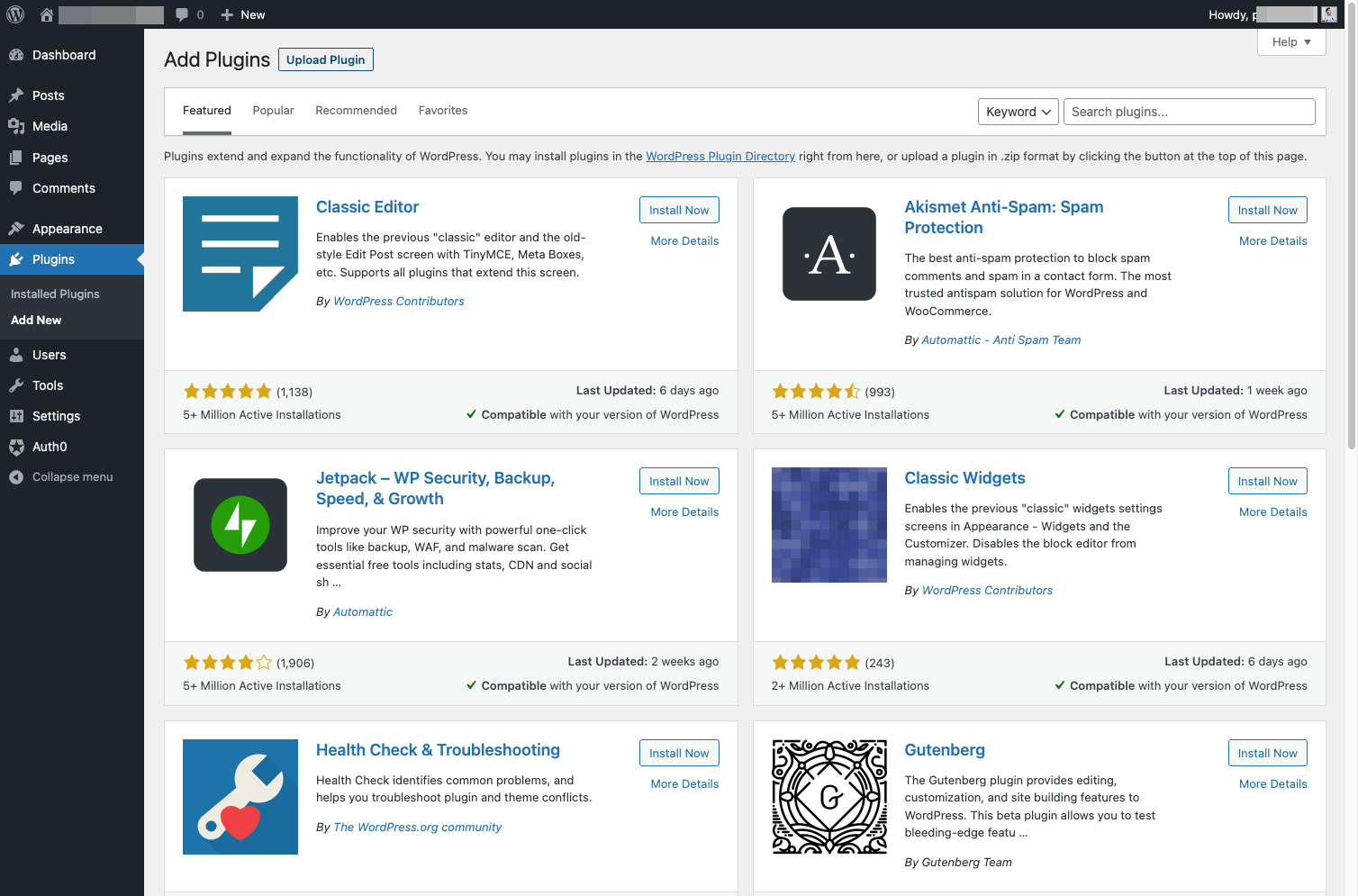
Task: Install the Classic Widgets plugin
Action: click(x=1267, y=481)
